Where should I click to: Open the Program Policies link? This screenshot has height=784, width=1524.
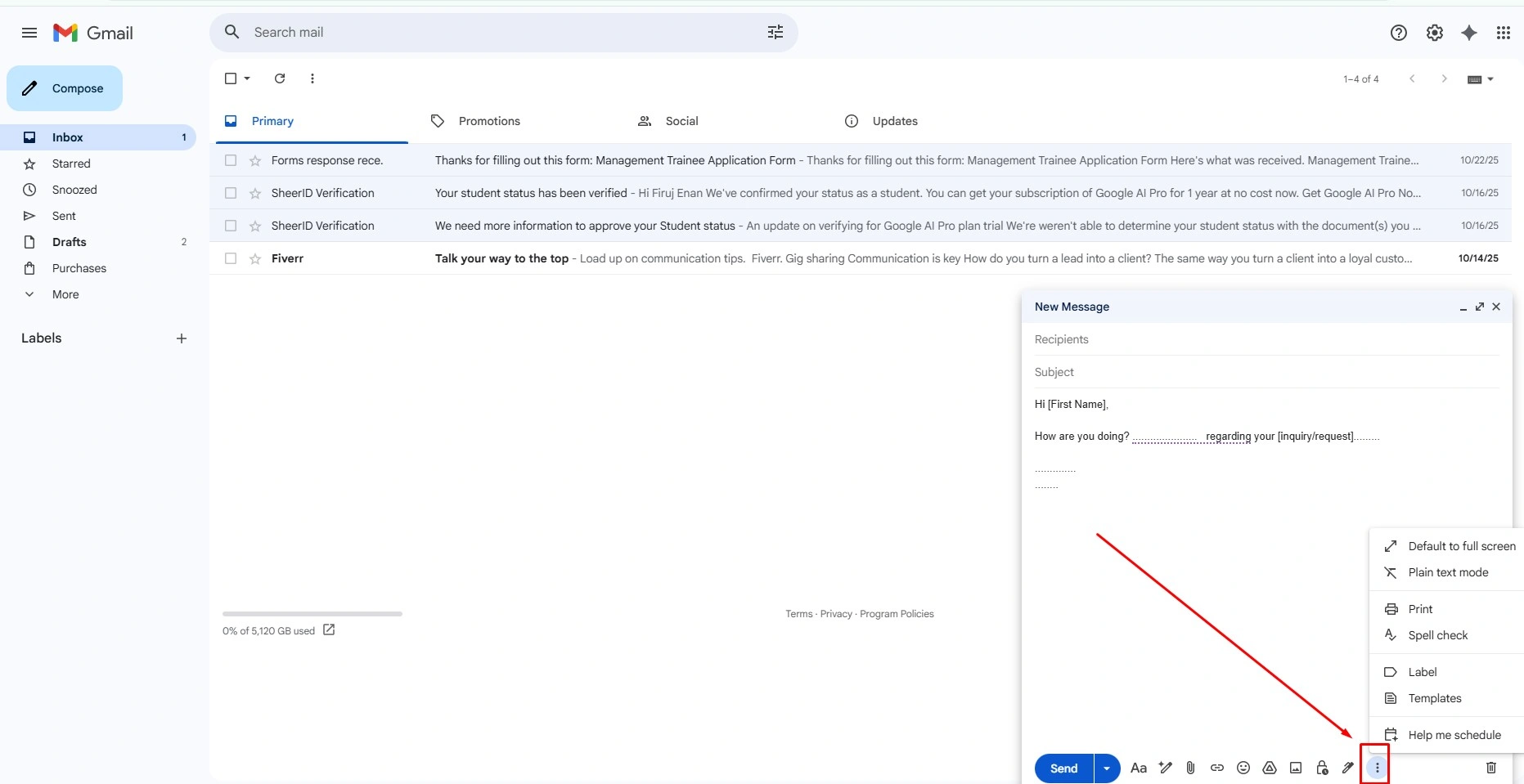pos(897,614)
